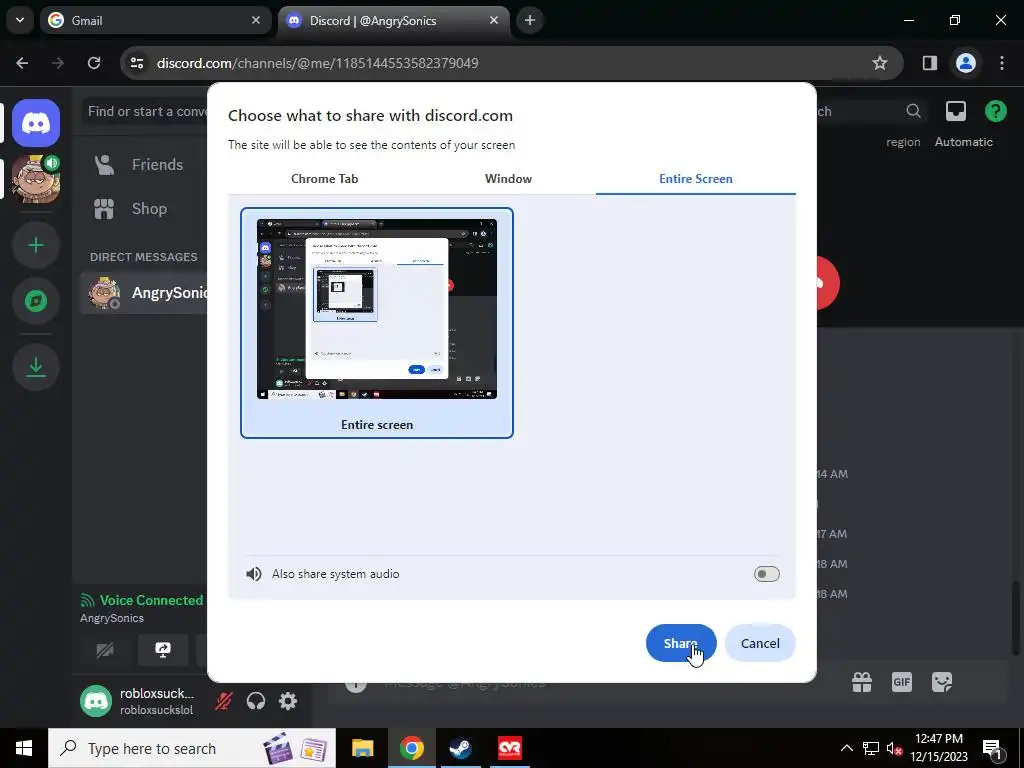Open User Settings gear icon
Image resolution: width=1024 pixels, height=768 pixels.
[x=288, y=701]
